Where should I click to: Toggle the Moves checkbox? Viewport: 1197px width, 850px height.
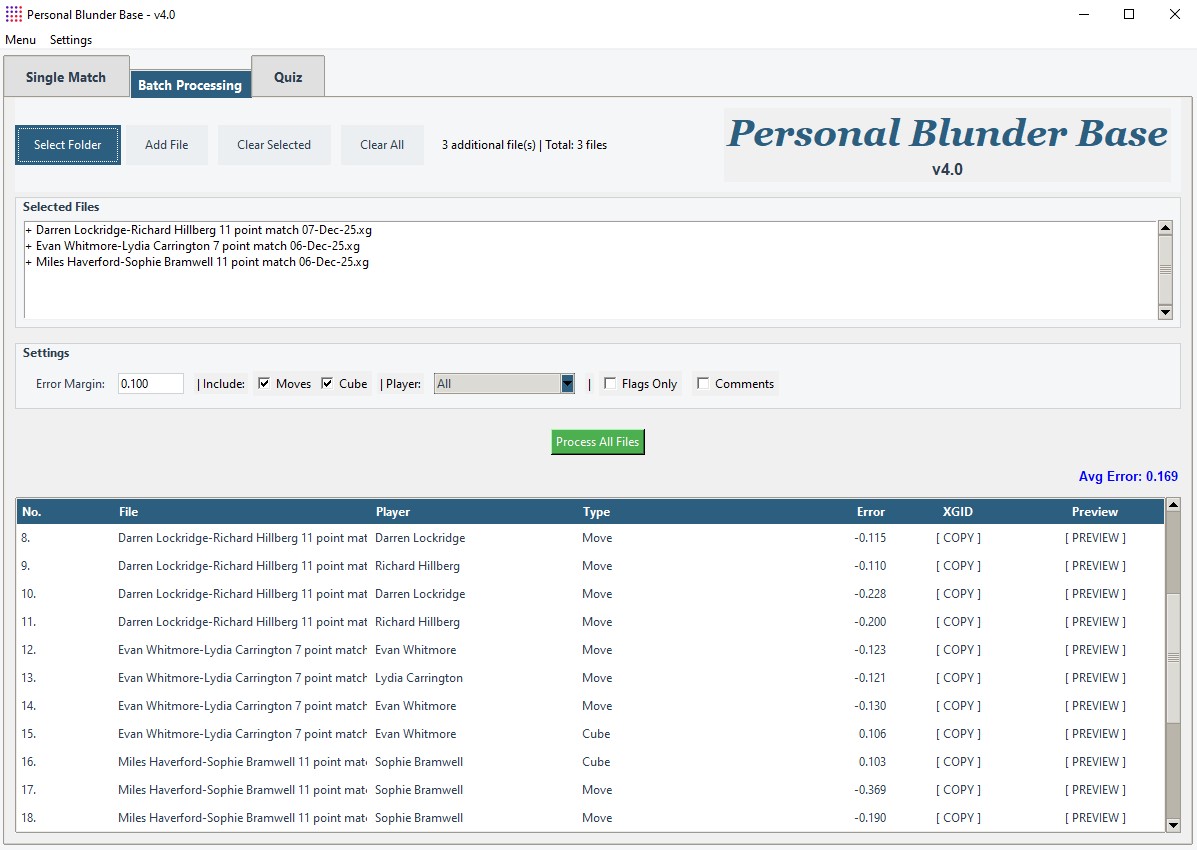point(265,384)
